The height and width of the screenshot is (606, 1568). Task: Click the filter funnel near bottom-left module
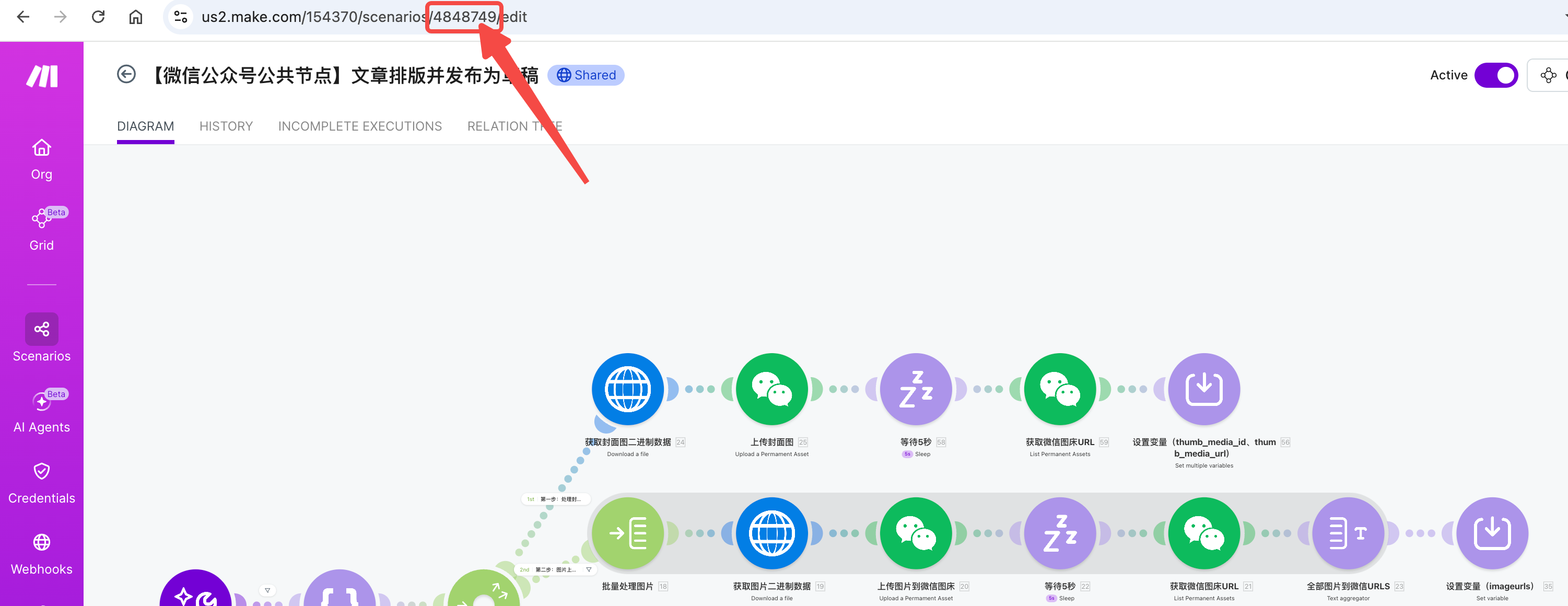(267, 590)
